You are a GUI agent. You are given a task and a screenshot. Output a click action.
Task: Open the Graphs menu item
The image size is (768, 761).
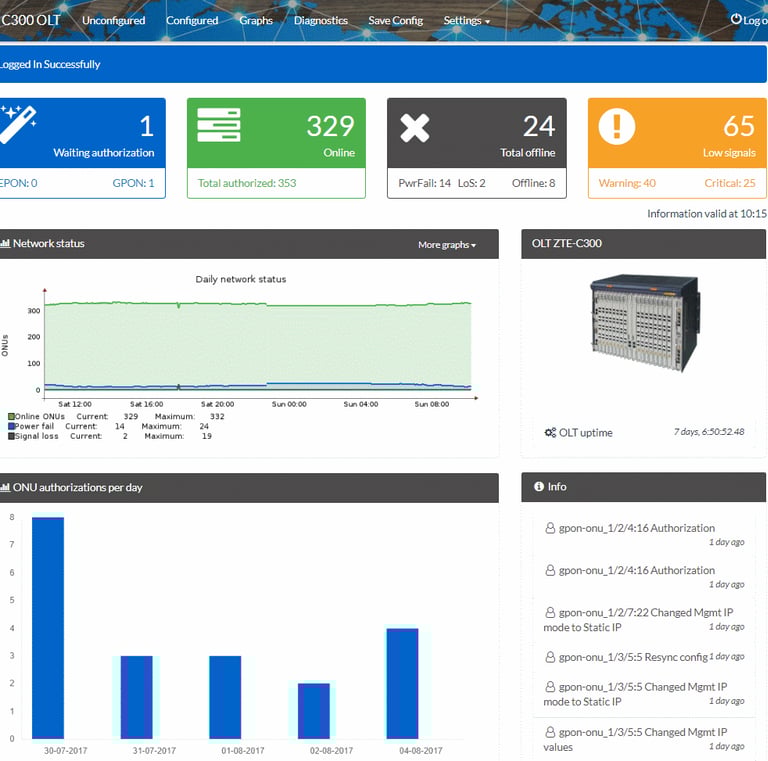[256, 21]
